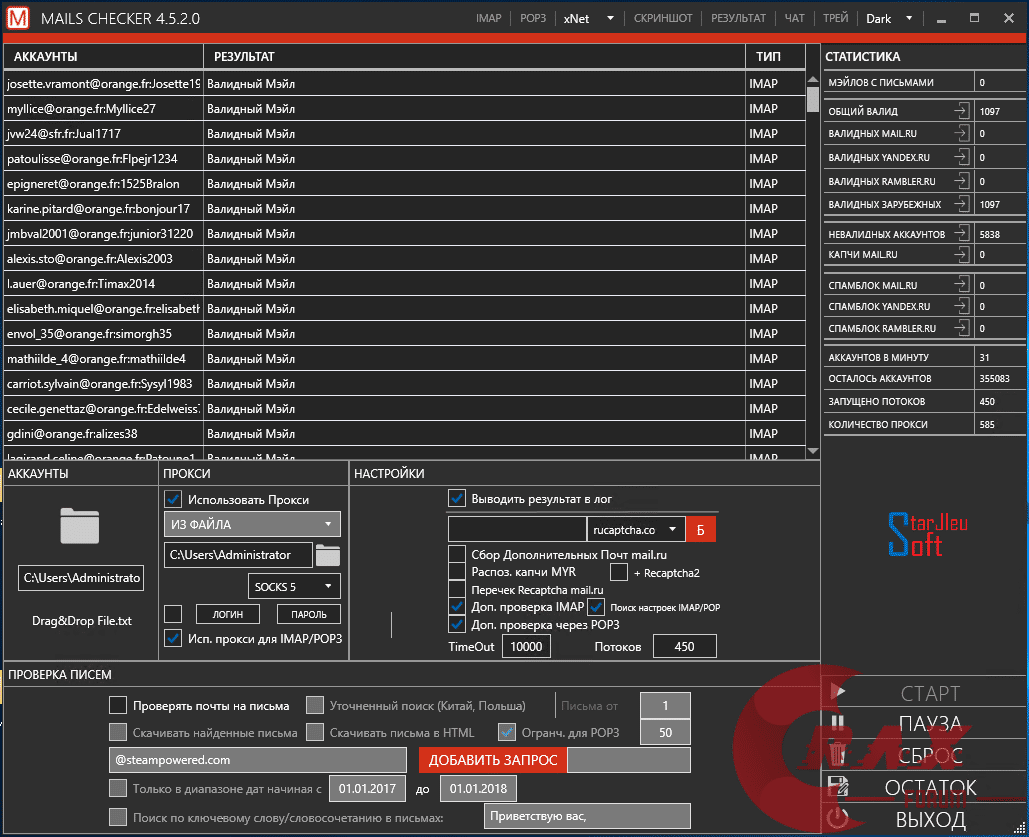Enable Проверять почты на письма checkbox
Viewport: 1029px width, 837px height.
pos(118,705)
